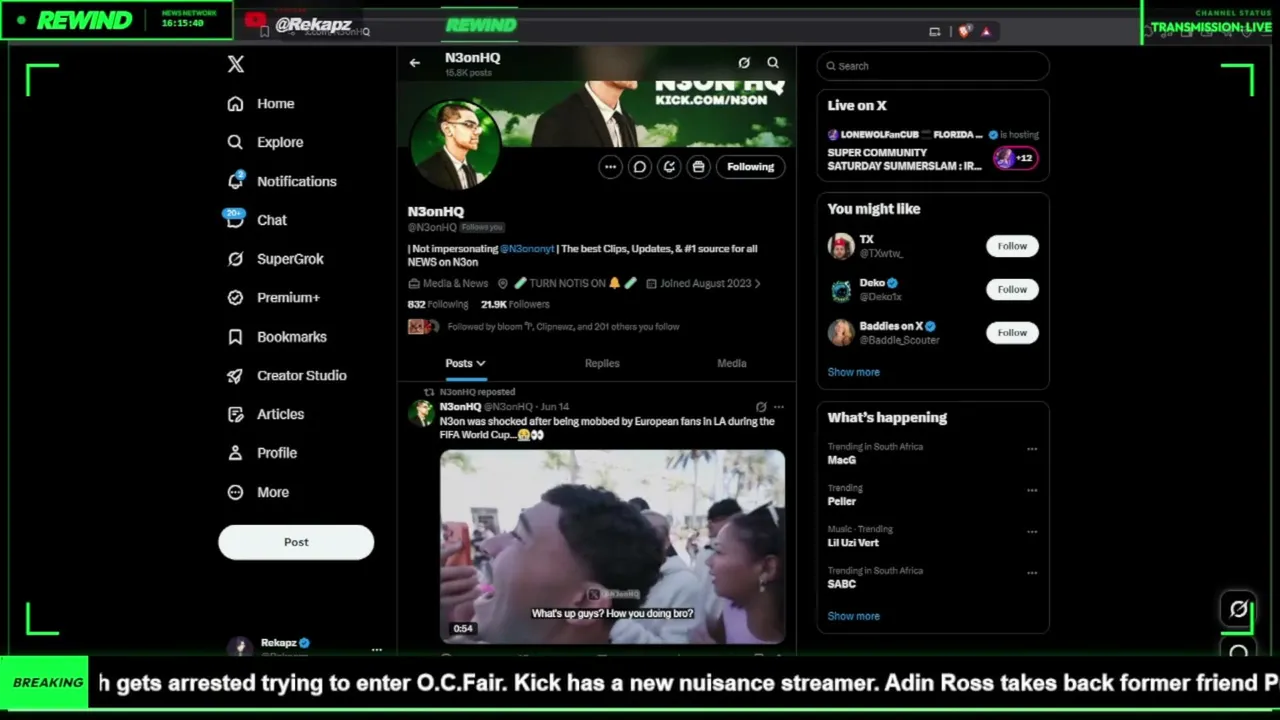Click the followed-by mutuals line on the profile
The width and height of the screenshot is (1280, 720).
pos(563,327)
